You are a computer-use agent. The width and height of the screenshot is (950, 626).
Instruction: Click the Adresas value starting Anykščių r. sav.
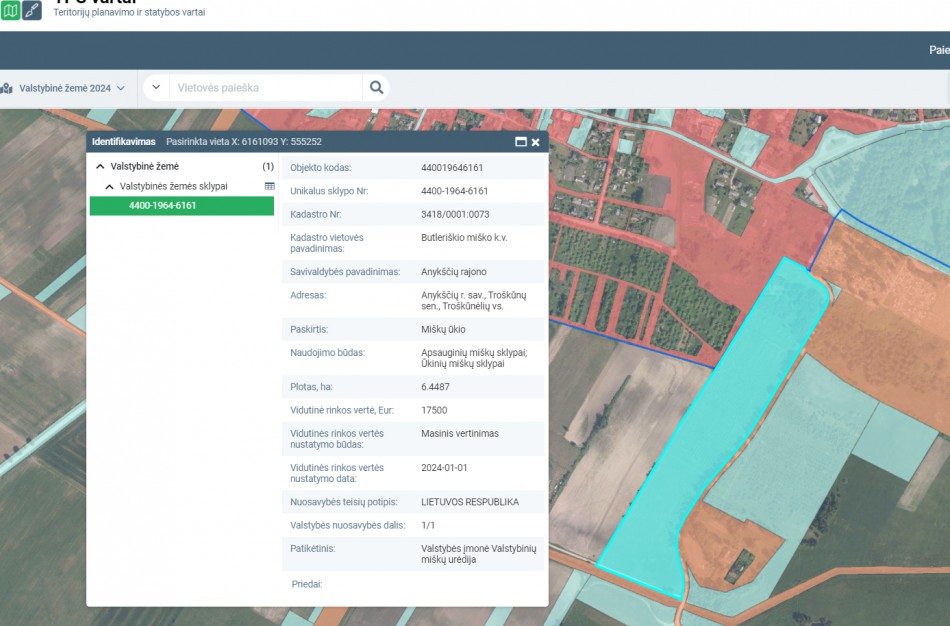[474, 301]
